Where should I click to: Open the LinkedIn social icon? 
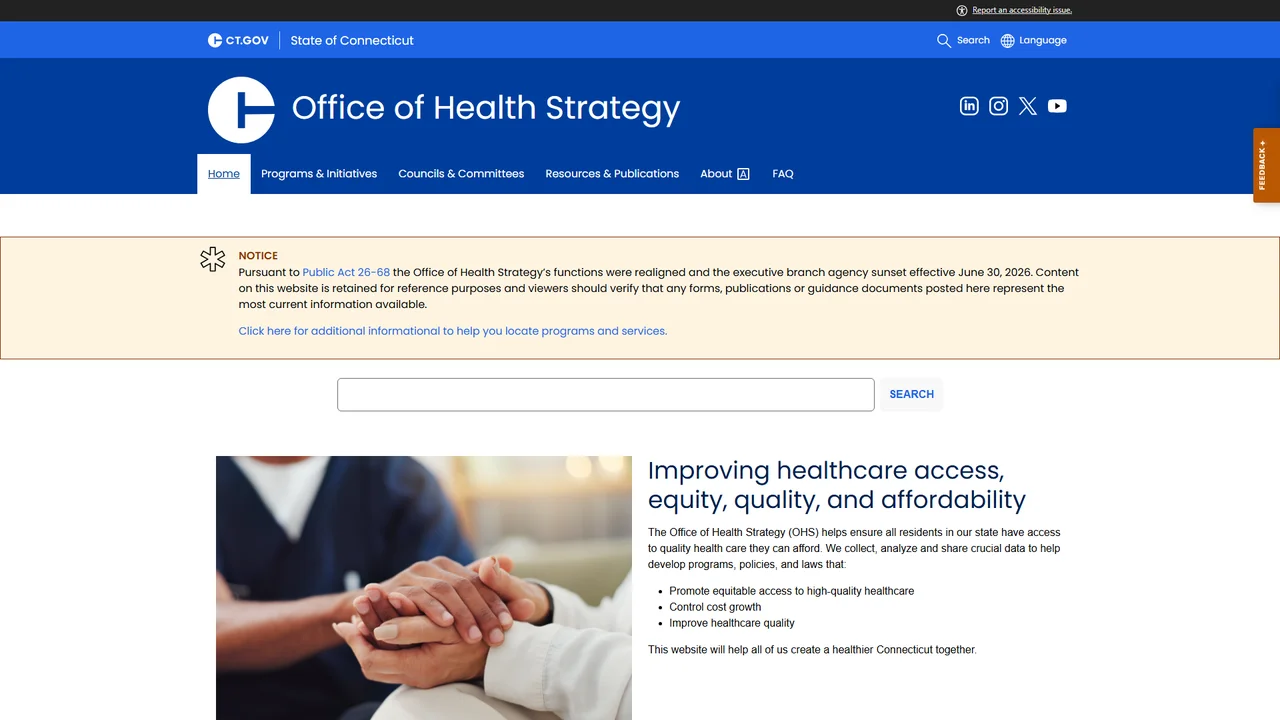pyautogui.click(x=969, y=106)
